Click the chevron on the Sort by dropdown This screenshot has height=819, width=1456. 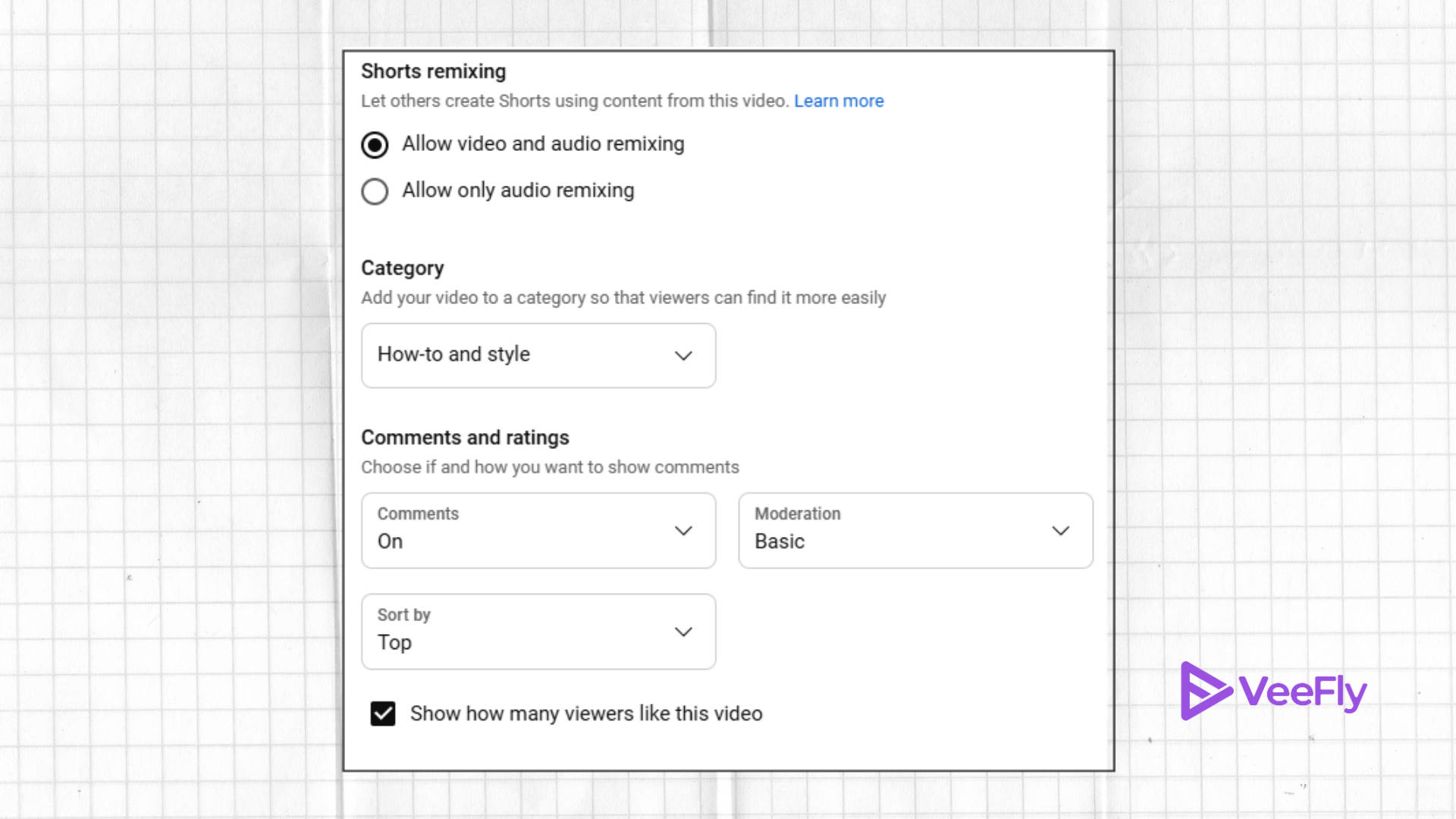(x=683, y=632)
